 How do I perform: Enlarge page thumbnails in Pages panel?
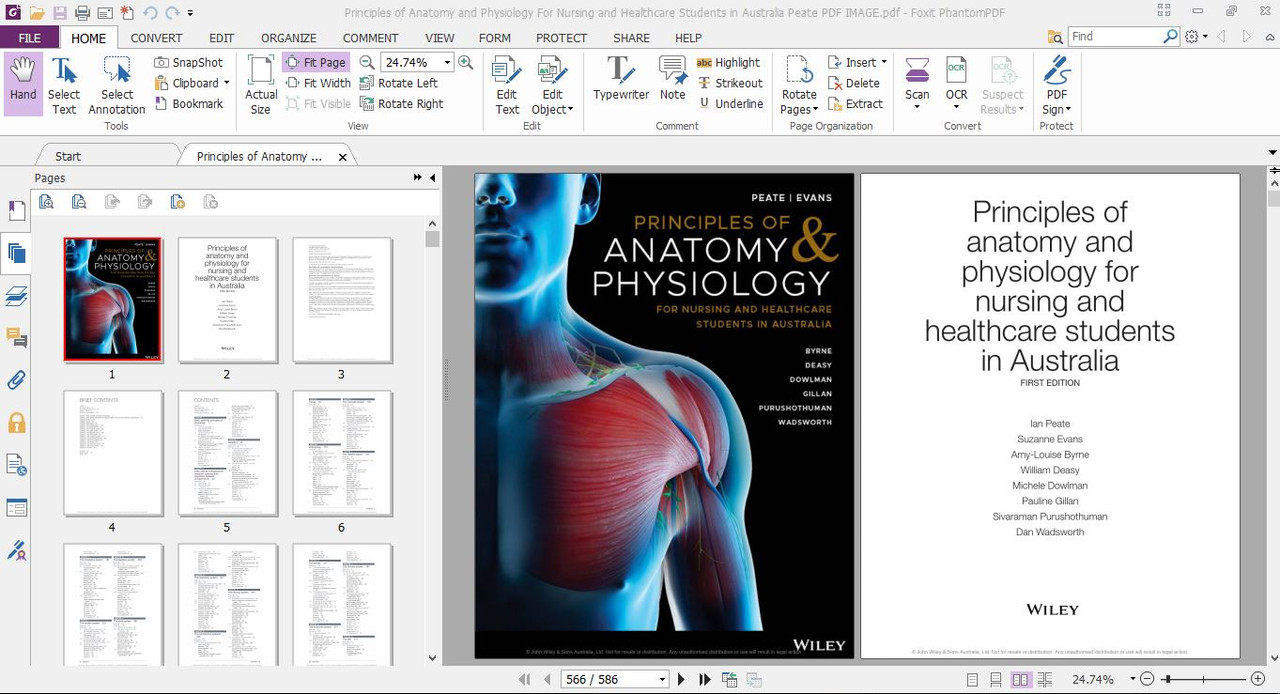click(46, 202)
